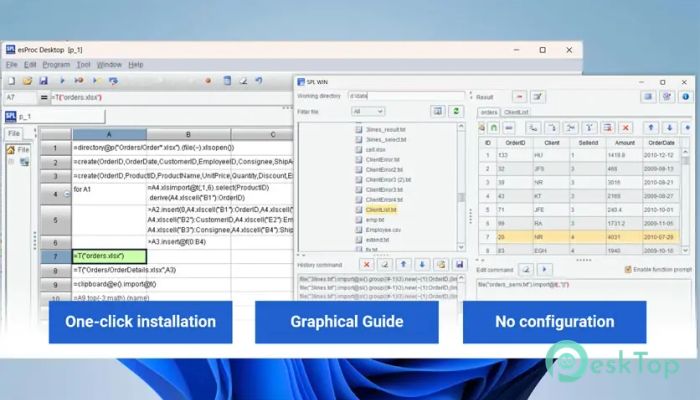Click the green refresh icon next to Filter file
The height and width of the screenshot is (400, 700).
point(456,111)
